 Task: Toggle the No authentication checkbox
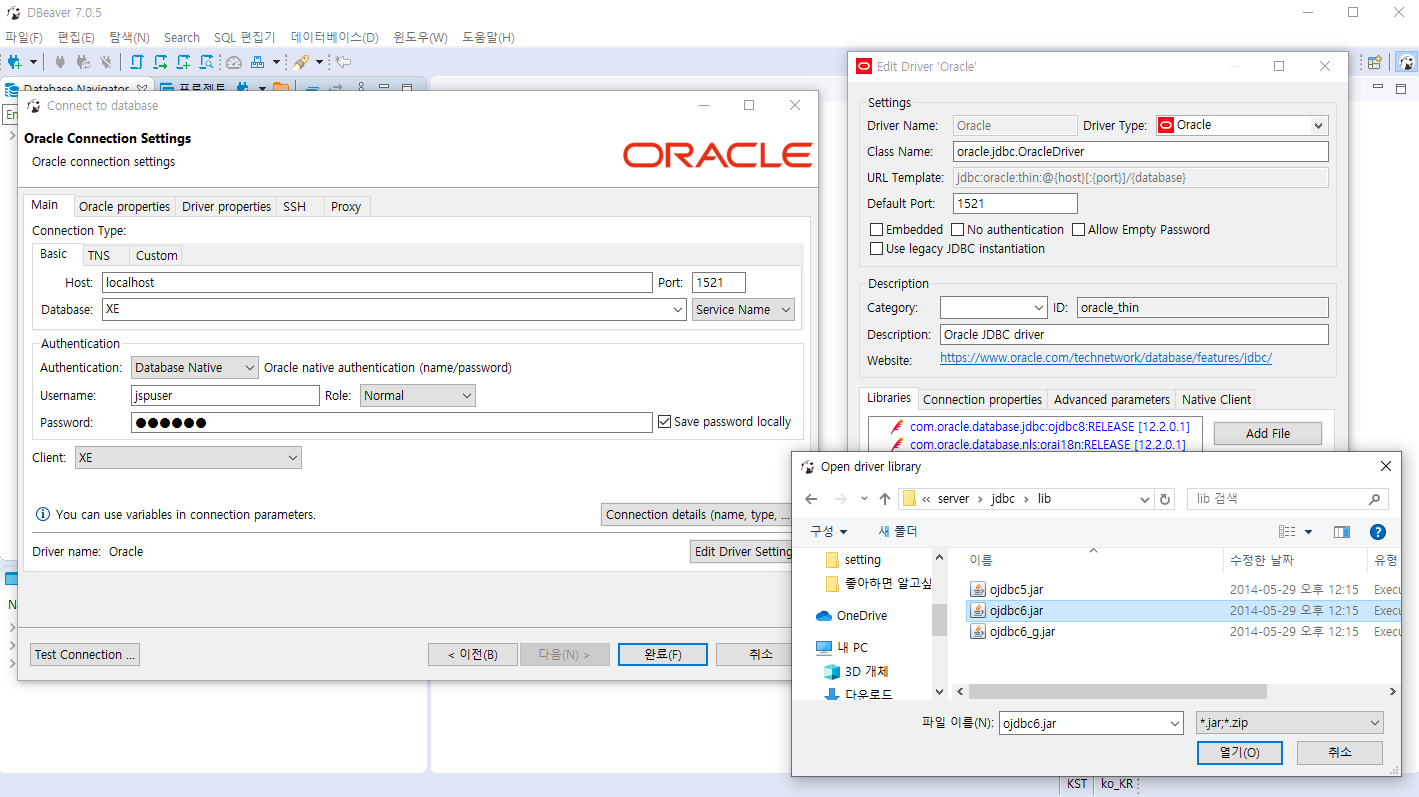coord(958,230)
